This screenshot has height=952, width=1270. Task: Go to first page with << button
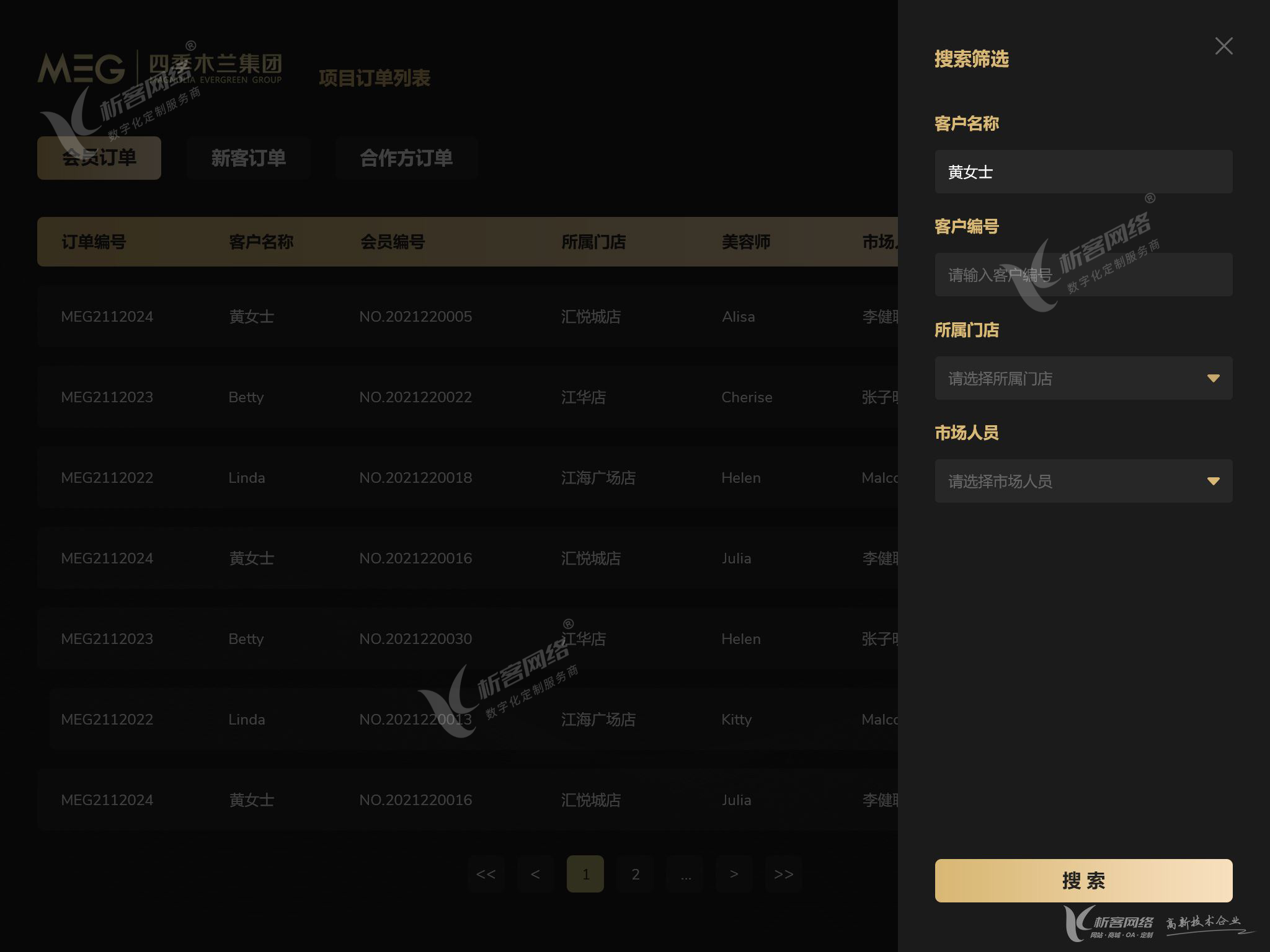pos(486,874)
